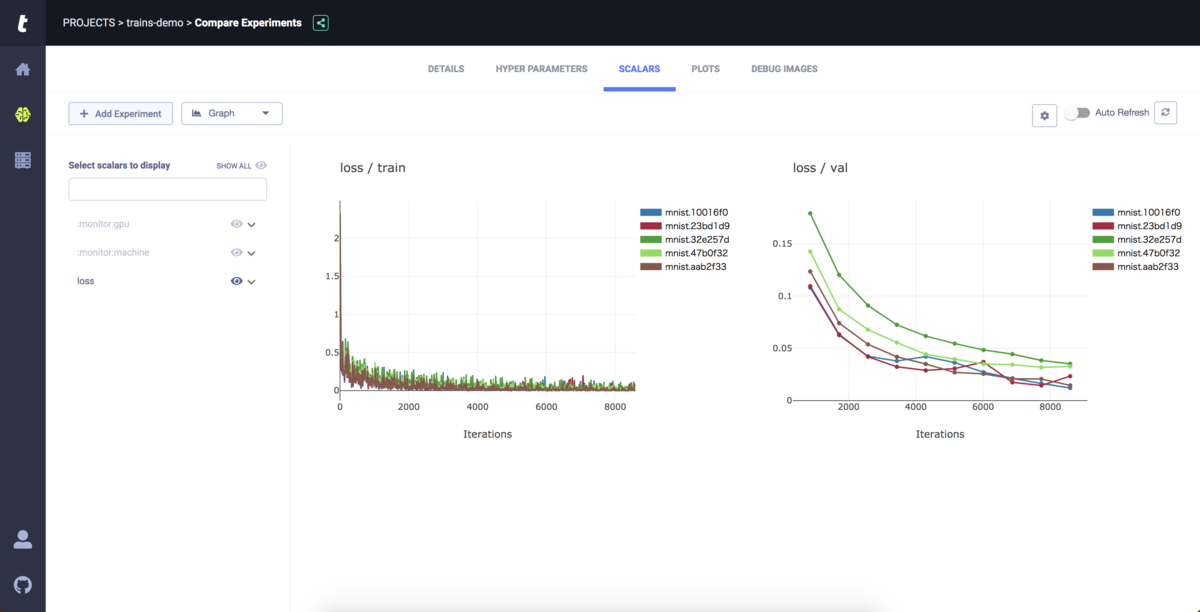Open the scalar settings gear
Viewport: 1200px width, 612px height.
(1044, 115)
